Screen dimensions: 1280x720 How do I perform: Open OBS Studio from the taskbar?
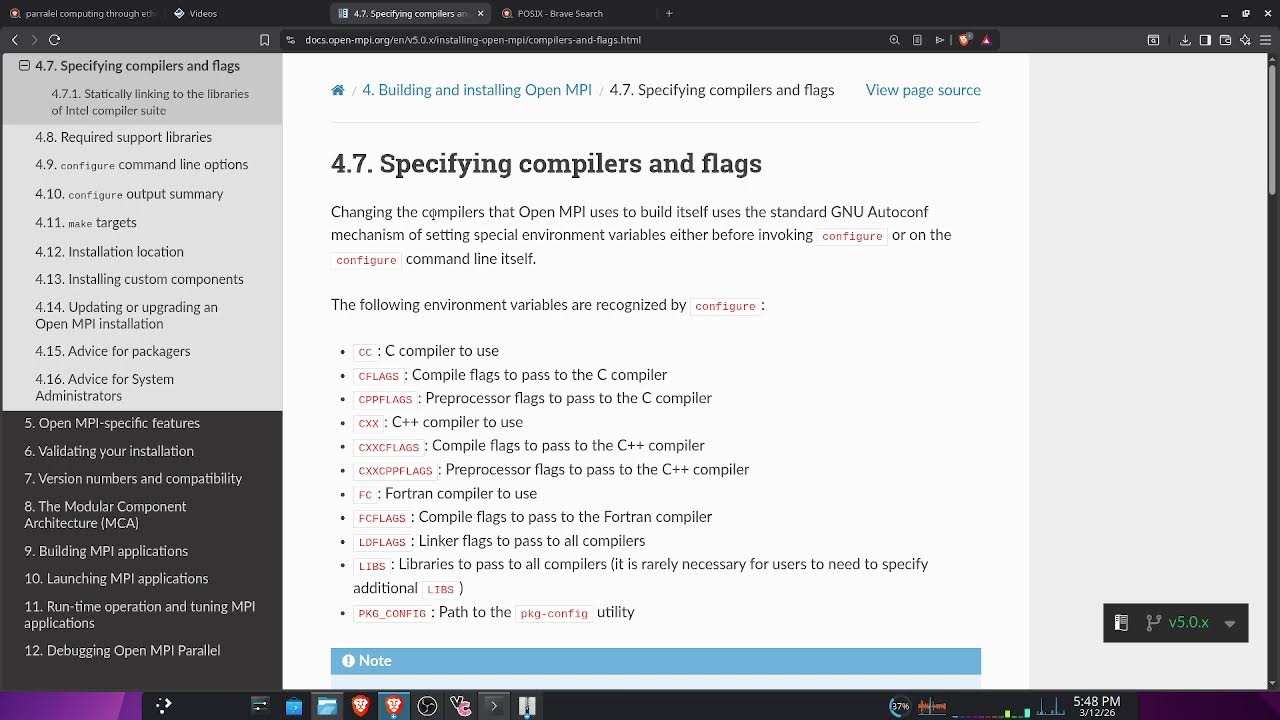pyautogui.click(x=427, y=706)
